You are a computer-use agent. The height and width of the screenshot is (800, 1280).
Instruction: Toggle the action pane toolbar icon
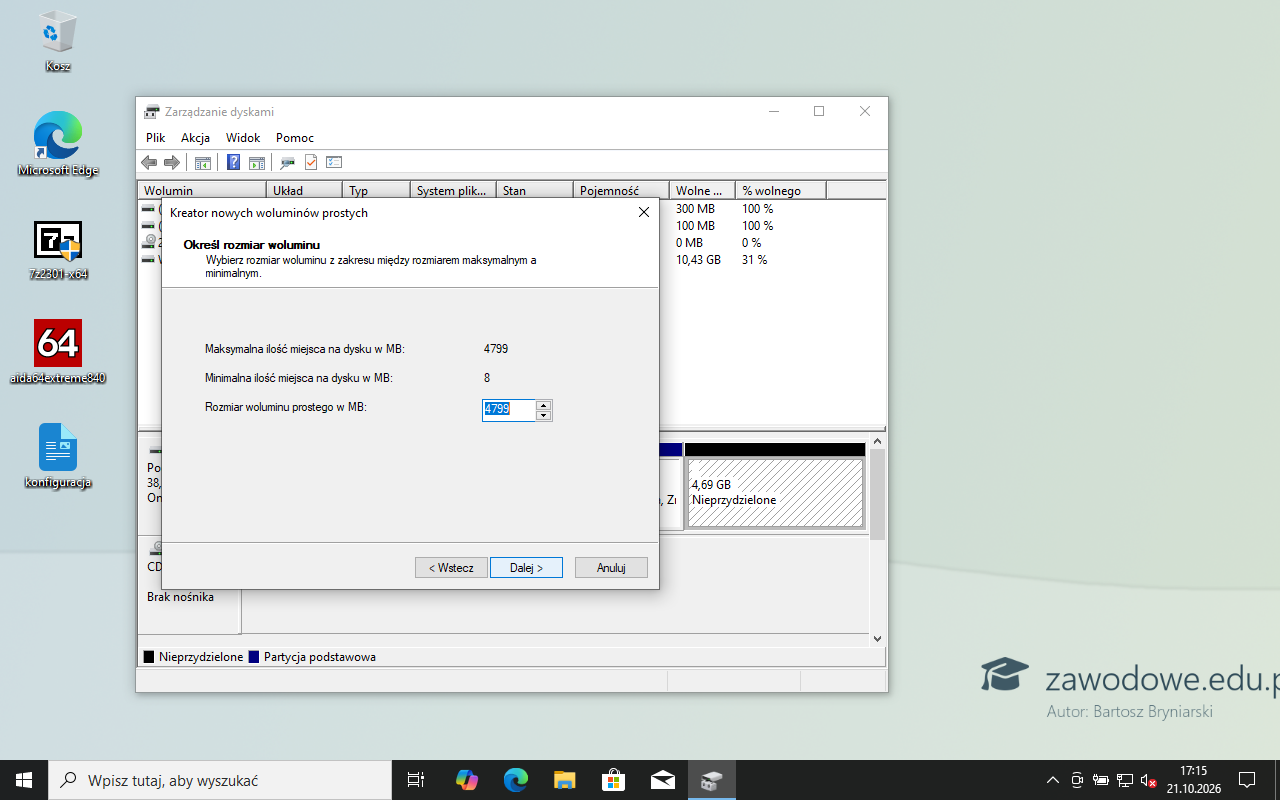pos(257,162)
